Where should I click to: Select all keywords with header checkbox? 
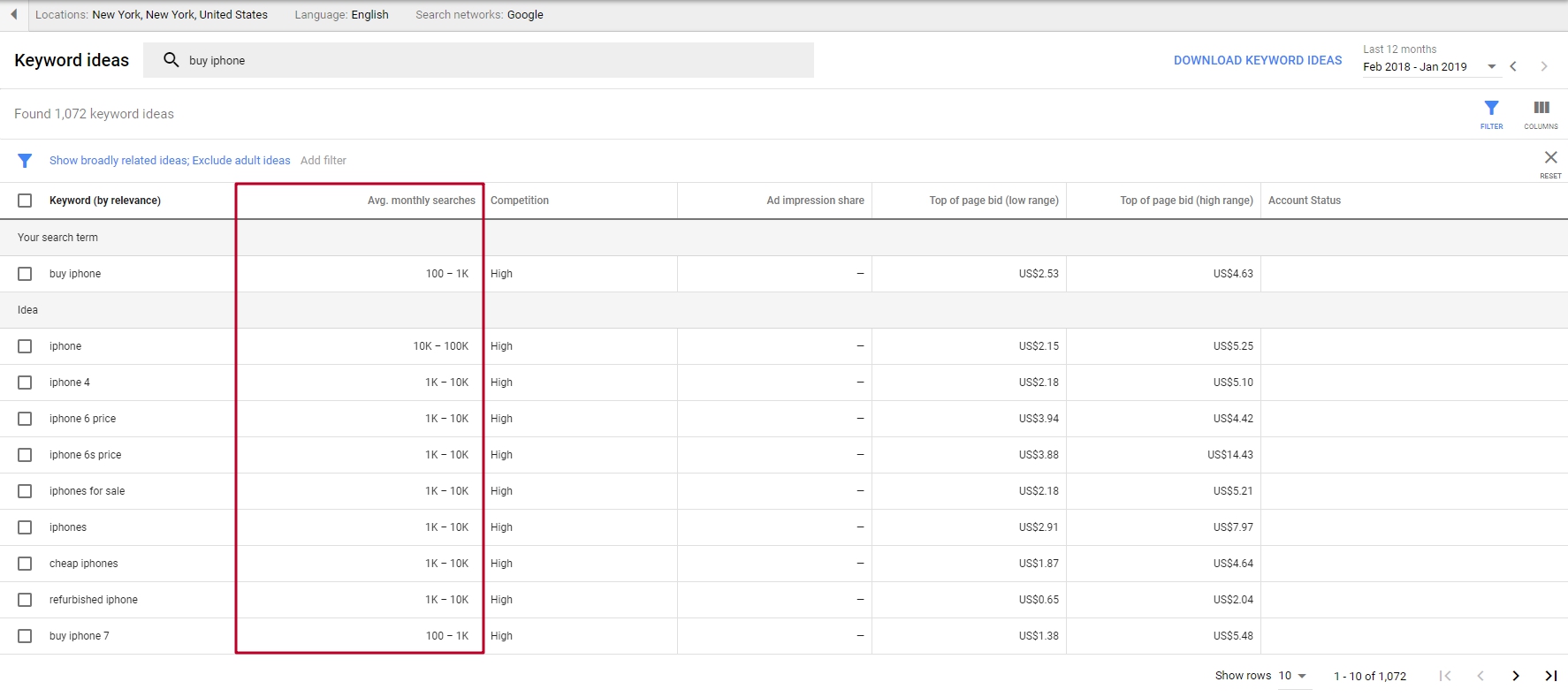pyautogui.click(x=25, y=201)
